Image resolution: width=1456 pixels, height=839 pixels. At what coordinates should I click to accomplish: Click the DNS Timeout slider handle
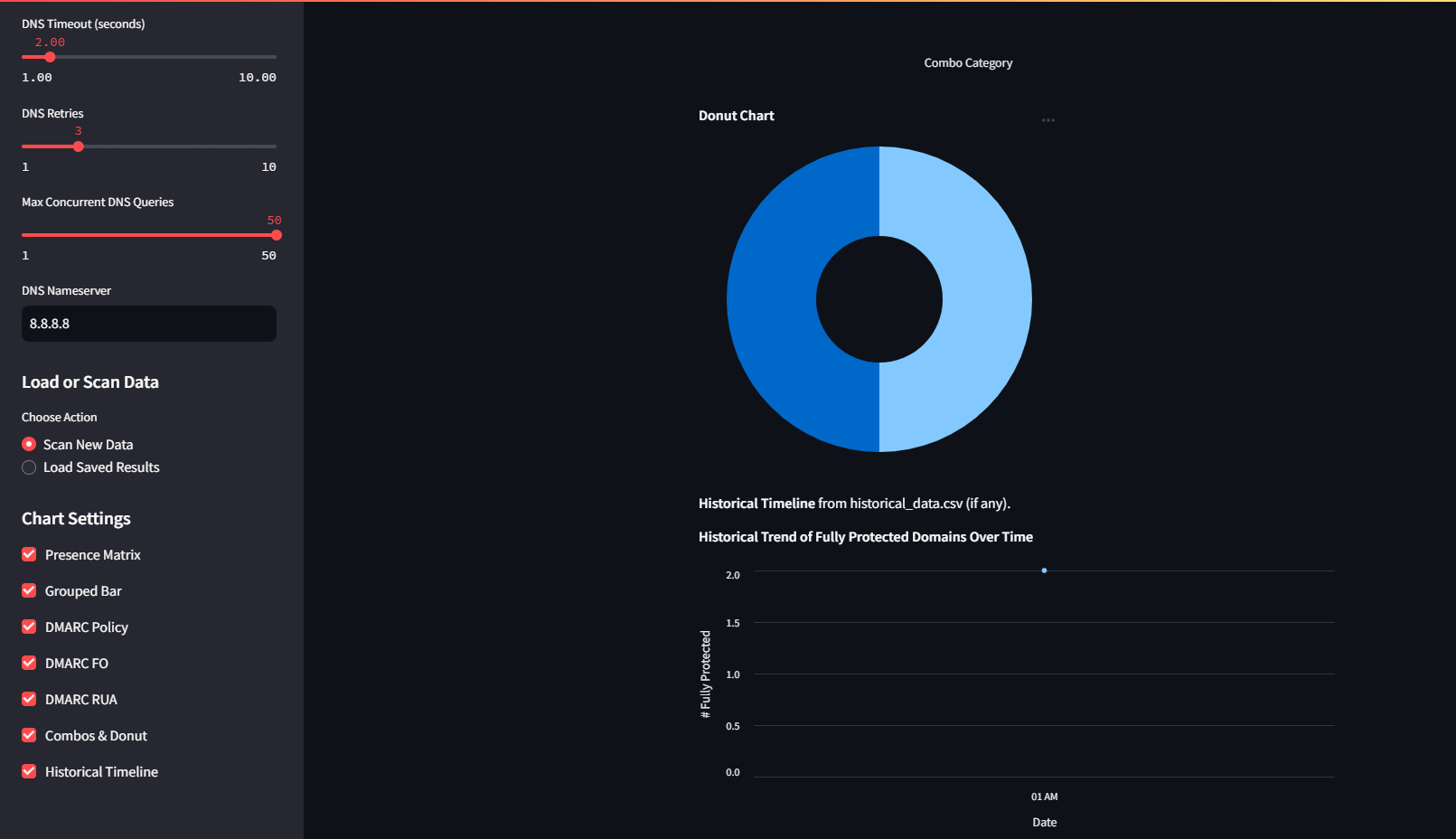click(x=50, y=57)
